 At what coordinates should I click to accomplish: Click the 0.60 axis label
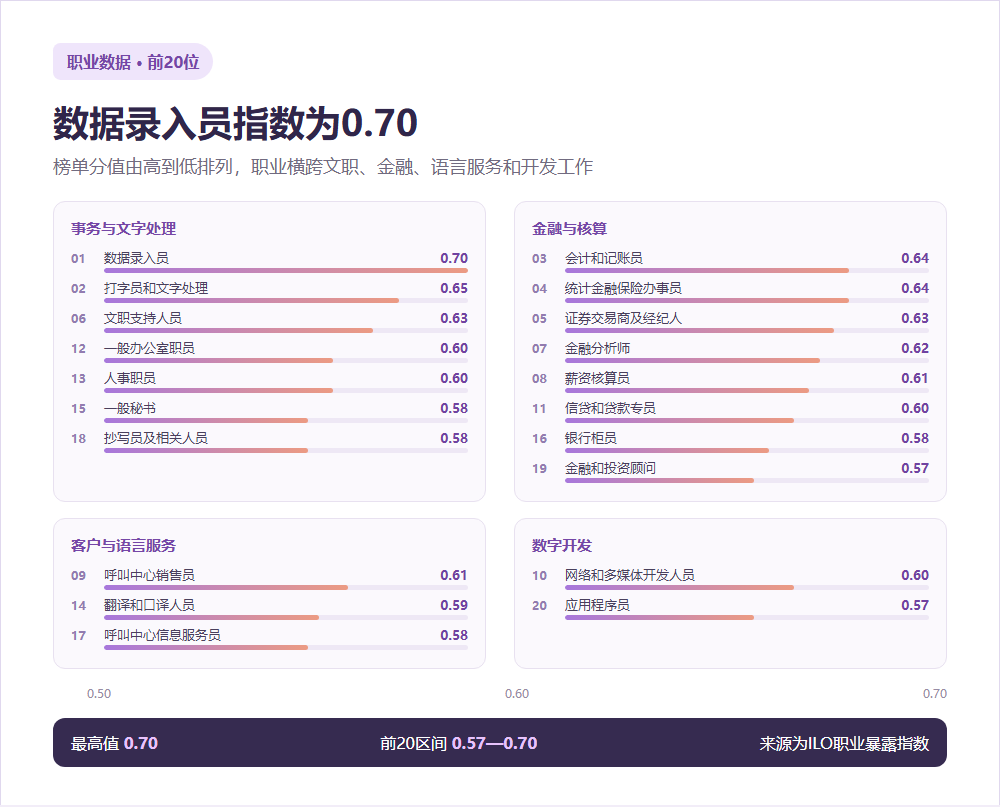(517, 693)
